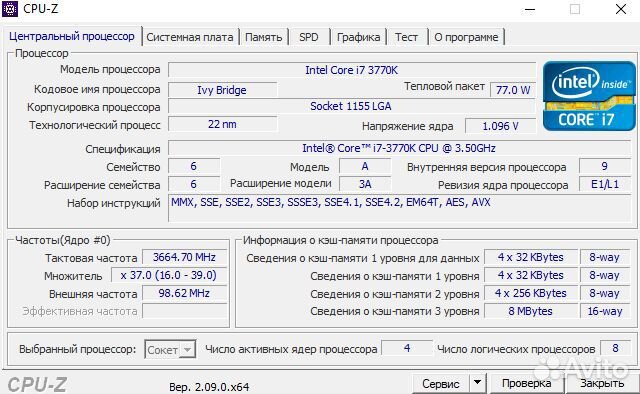This screenshot has width=640, height=394.
Task: Click the 8-way value in the L2 cache row
Action: (x=605, y=293)
